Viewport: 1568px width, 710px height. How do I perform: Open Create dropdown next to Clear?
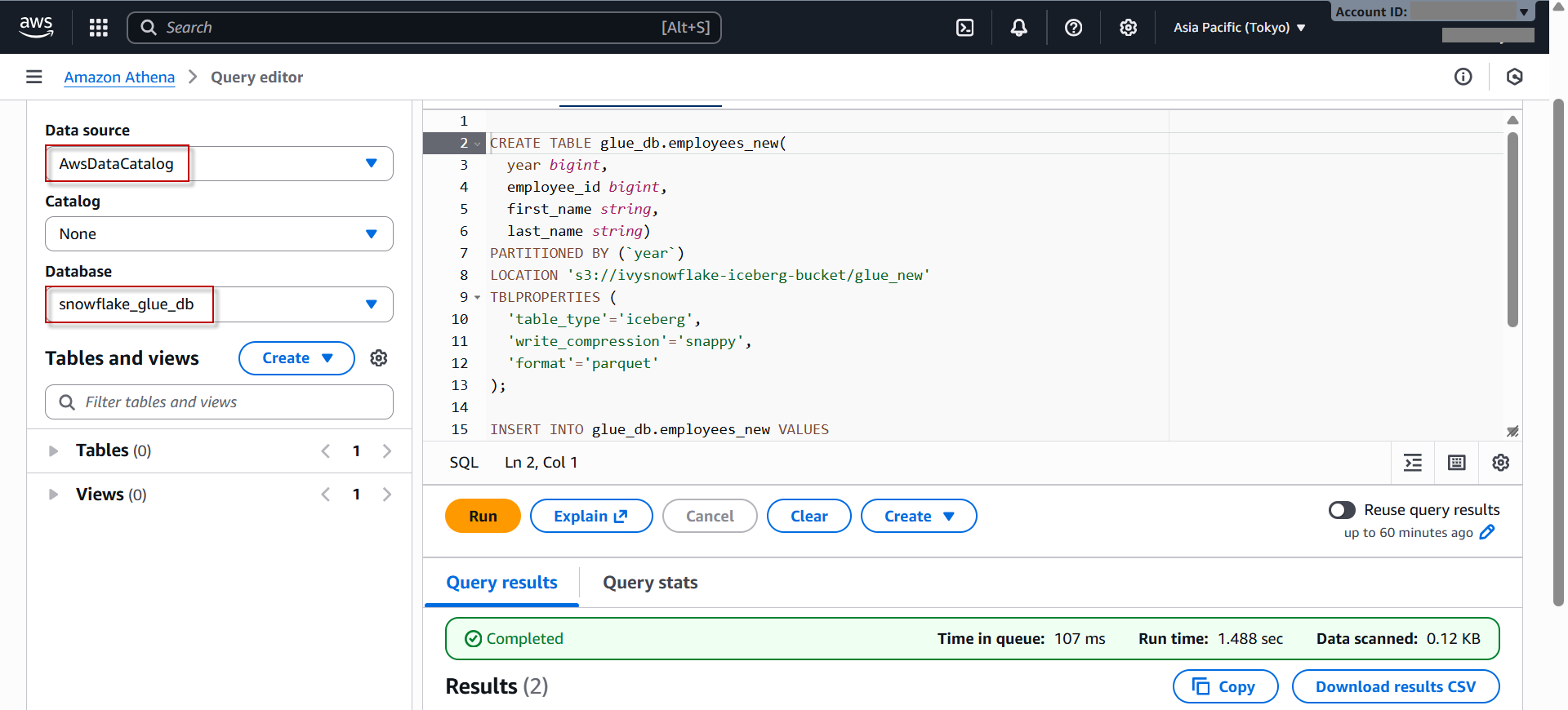(x=919, y=516)
